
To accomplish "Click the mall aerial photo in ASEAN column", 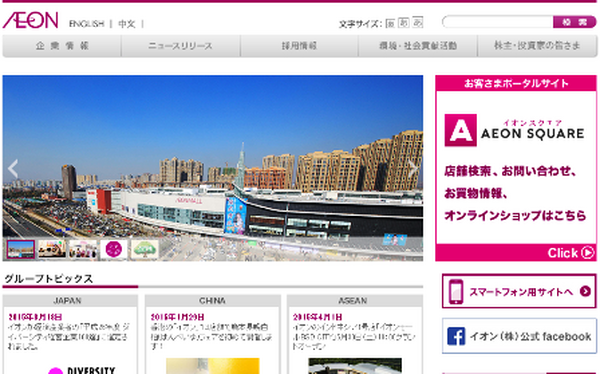I will pyautogui.click(x=355, y=366).
